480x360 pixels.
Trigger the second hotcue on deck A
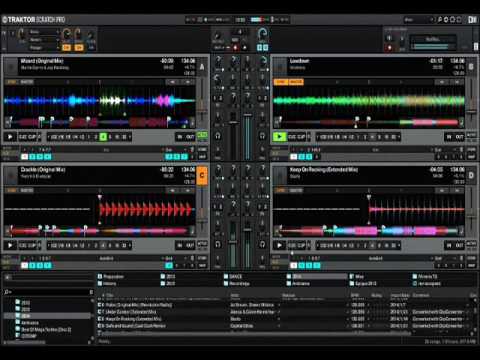(32, 157)
